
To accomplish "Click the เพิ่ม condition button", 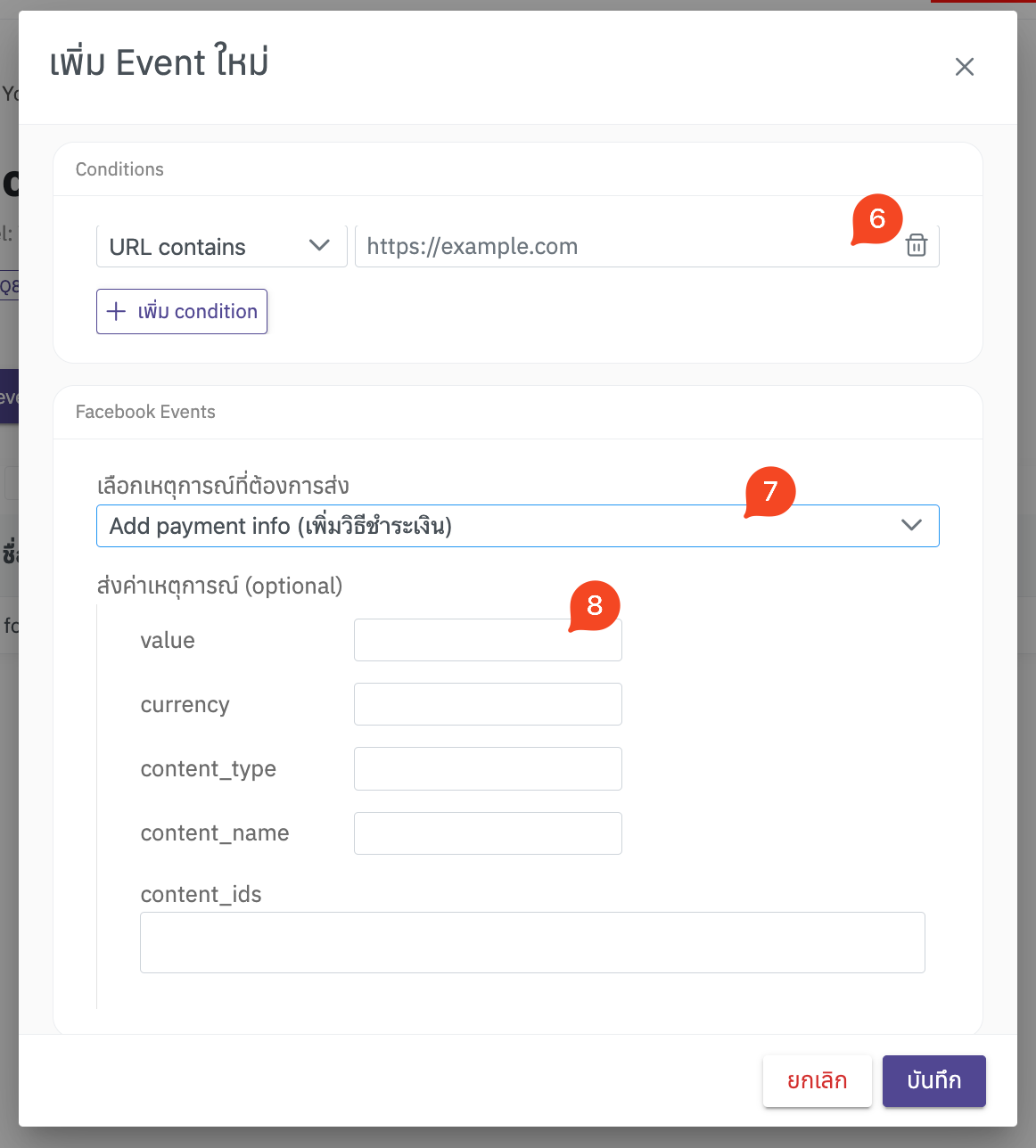I will coord(182,311).
